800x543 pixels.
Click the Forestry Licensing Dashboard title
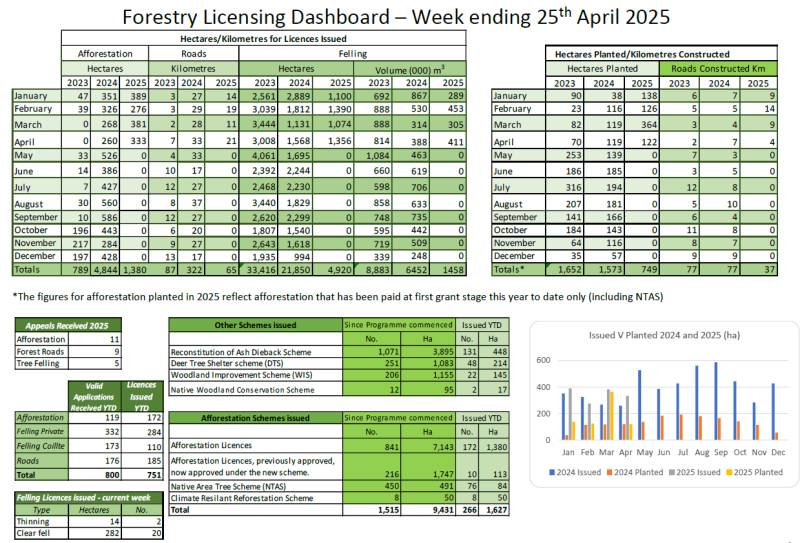pos(396,18)
